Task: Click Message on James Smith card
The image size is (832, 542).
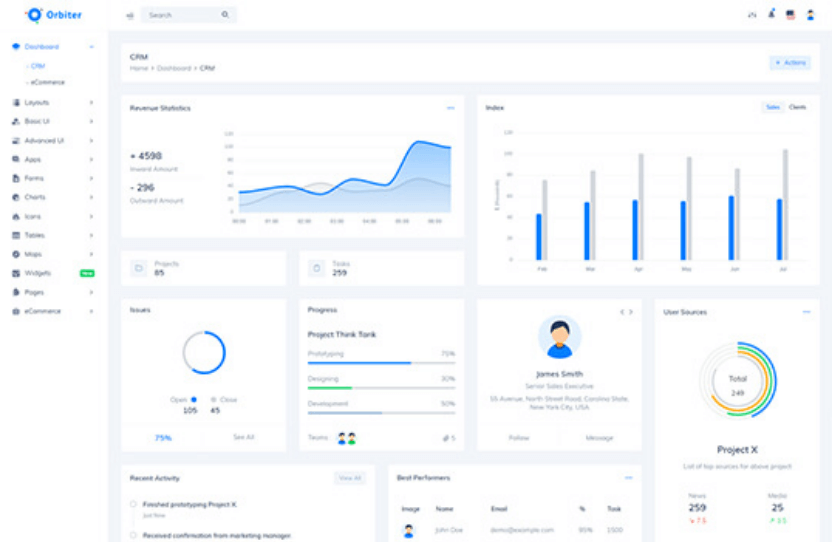Action: tap(599, 437)
